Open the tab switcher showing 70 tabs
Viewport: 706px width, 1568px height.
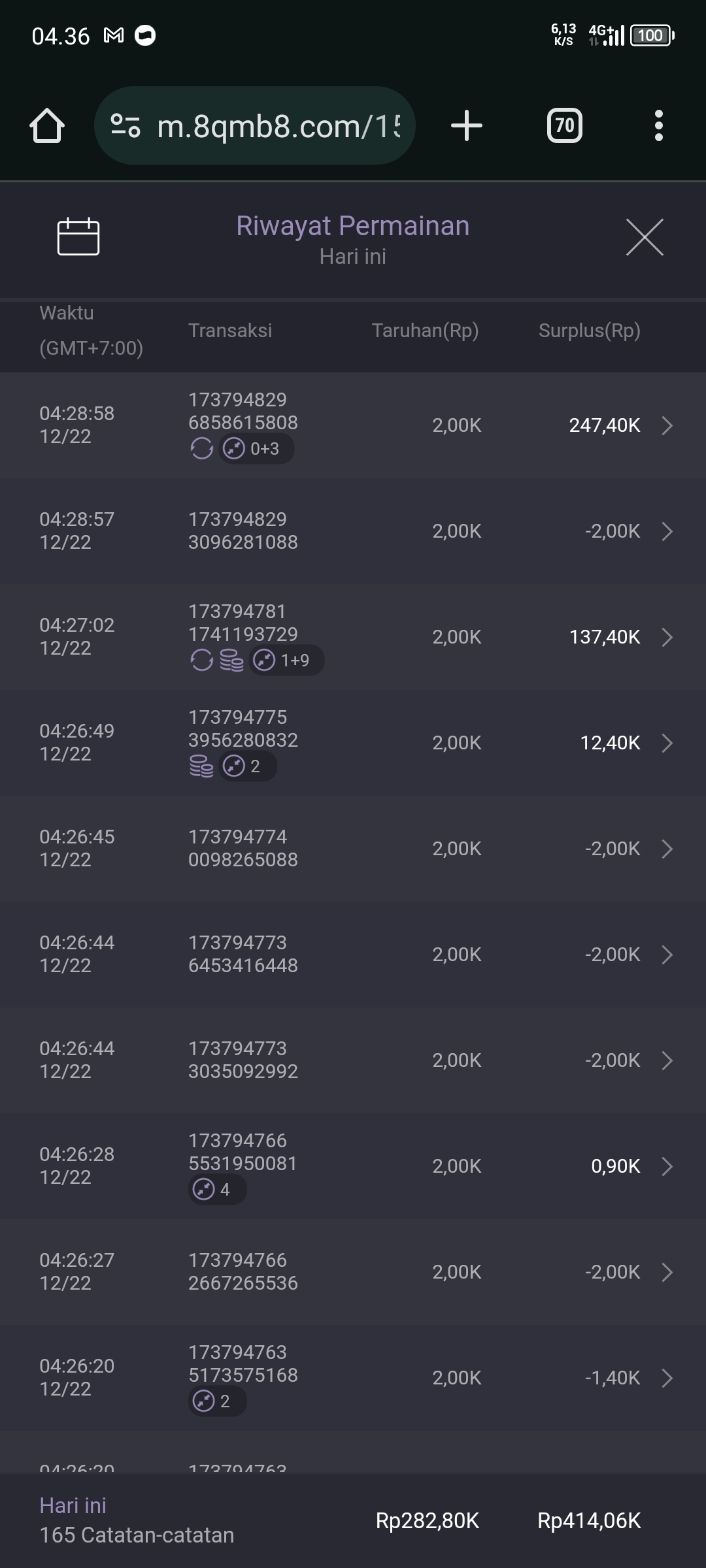point(564,125)
